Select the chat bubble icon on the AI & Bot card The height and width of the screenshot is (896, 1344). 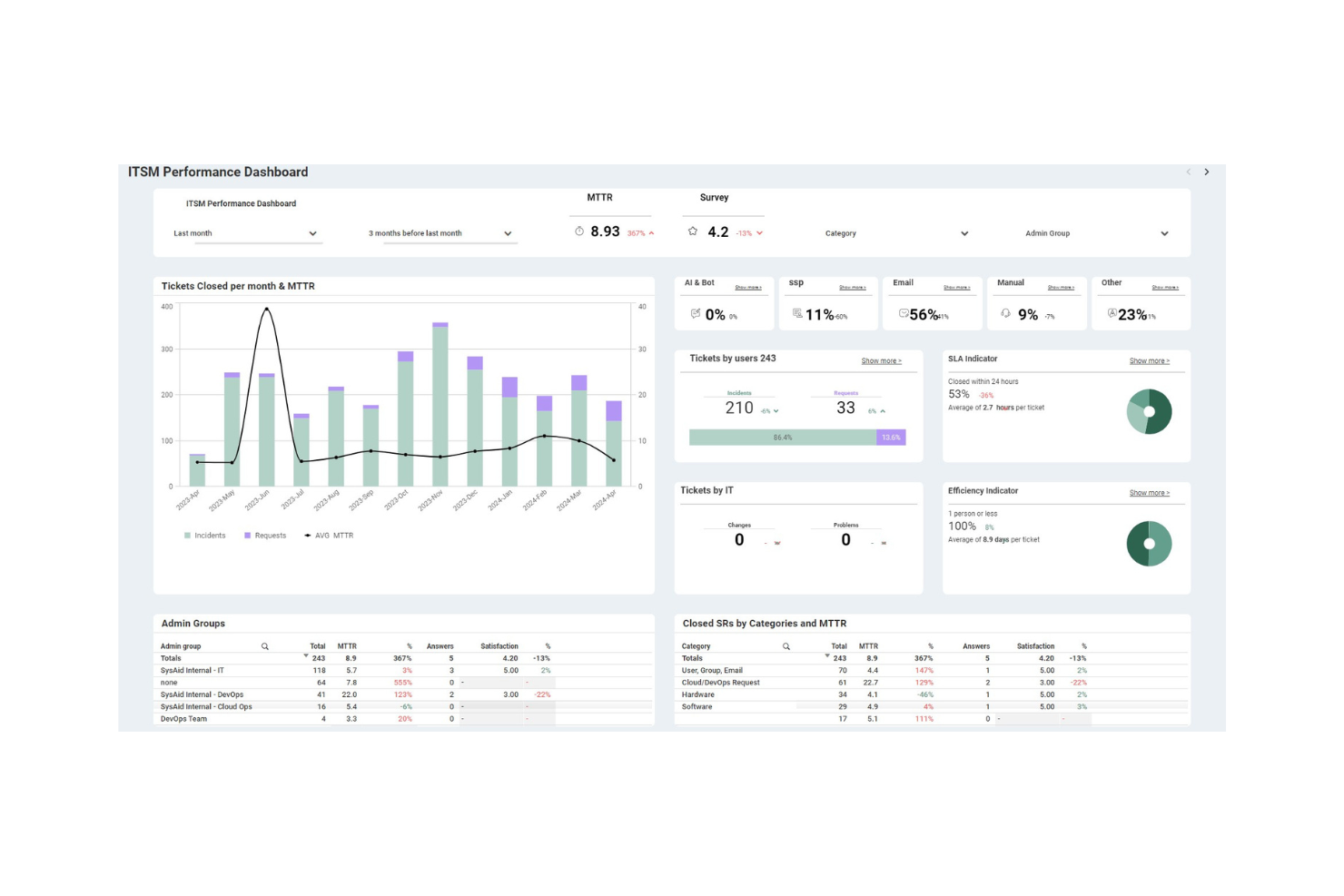[x=696, y=314]
